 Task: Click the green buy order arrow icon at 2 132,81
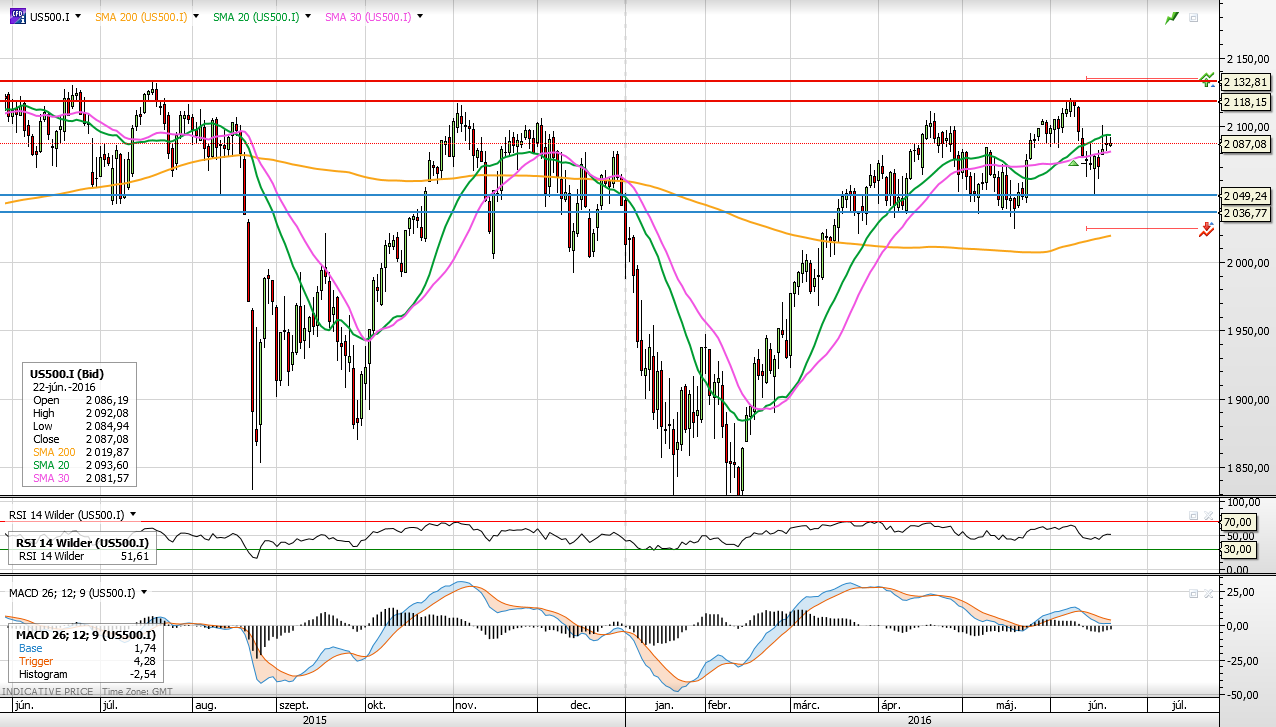pos(1208,78)
